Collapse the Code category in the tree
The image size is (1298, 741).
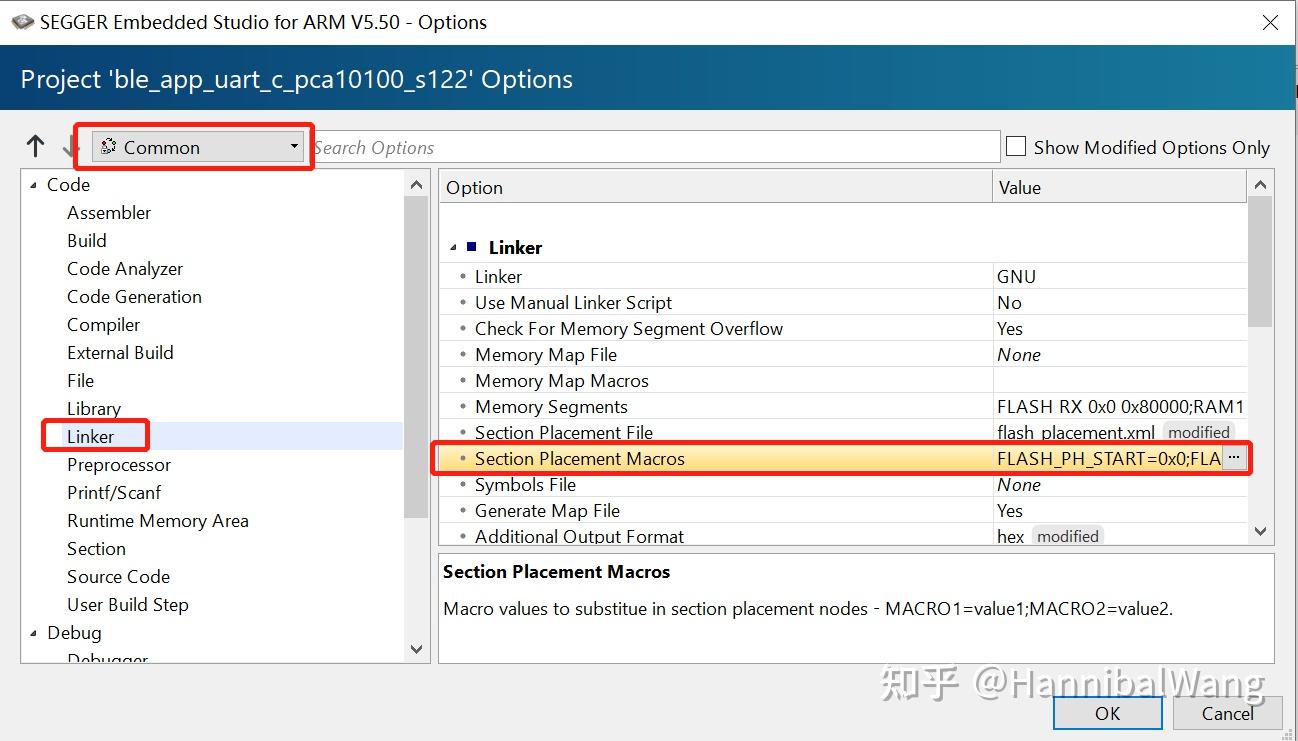[36, 184]
